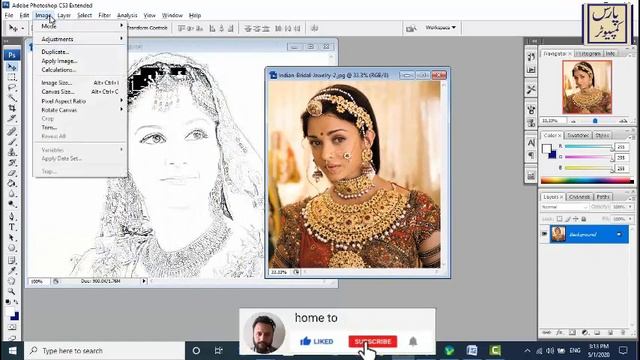Open the Tool Presets icon in dock
Viewport: 640px width, 360px height.
coord(531,89)
